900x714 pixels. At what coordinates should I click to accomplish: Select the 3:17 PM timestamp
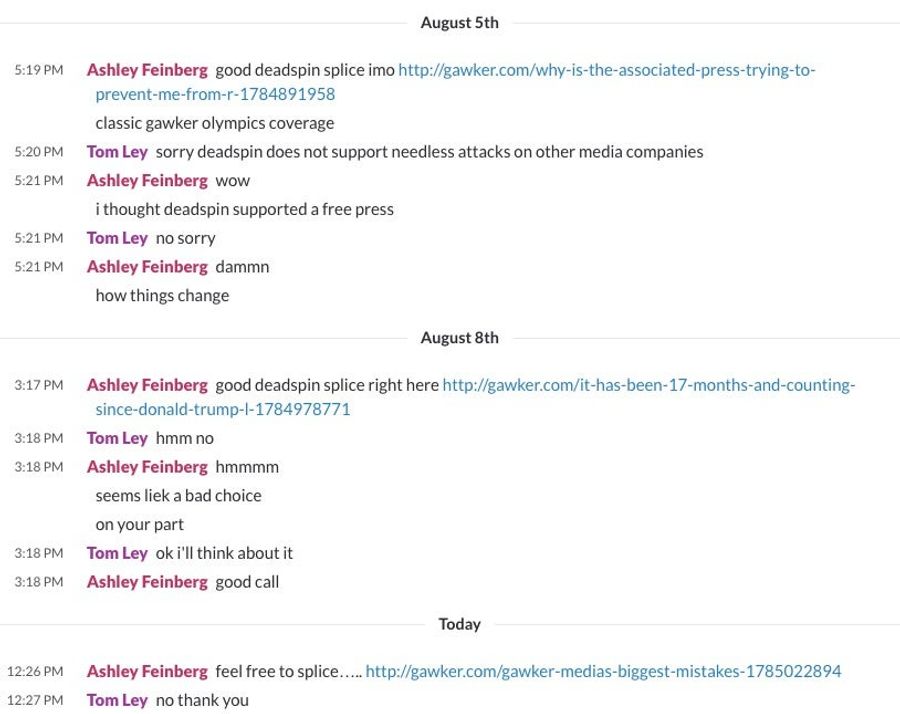[38, 385]
